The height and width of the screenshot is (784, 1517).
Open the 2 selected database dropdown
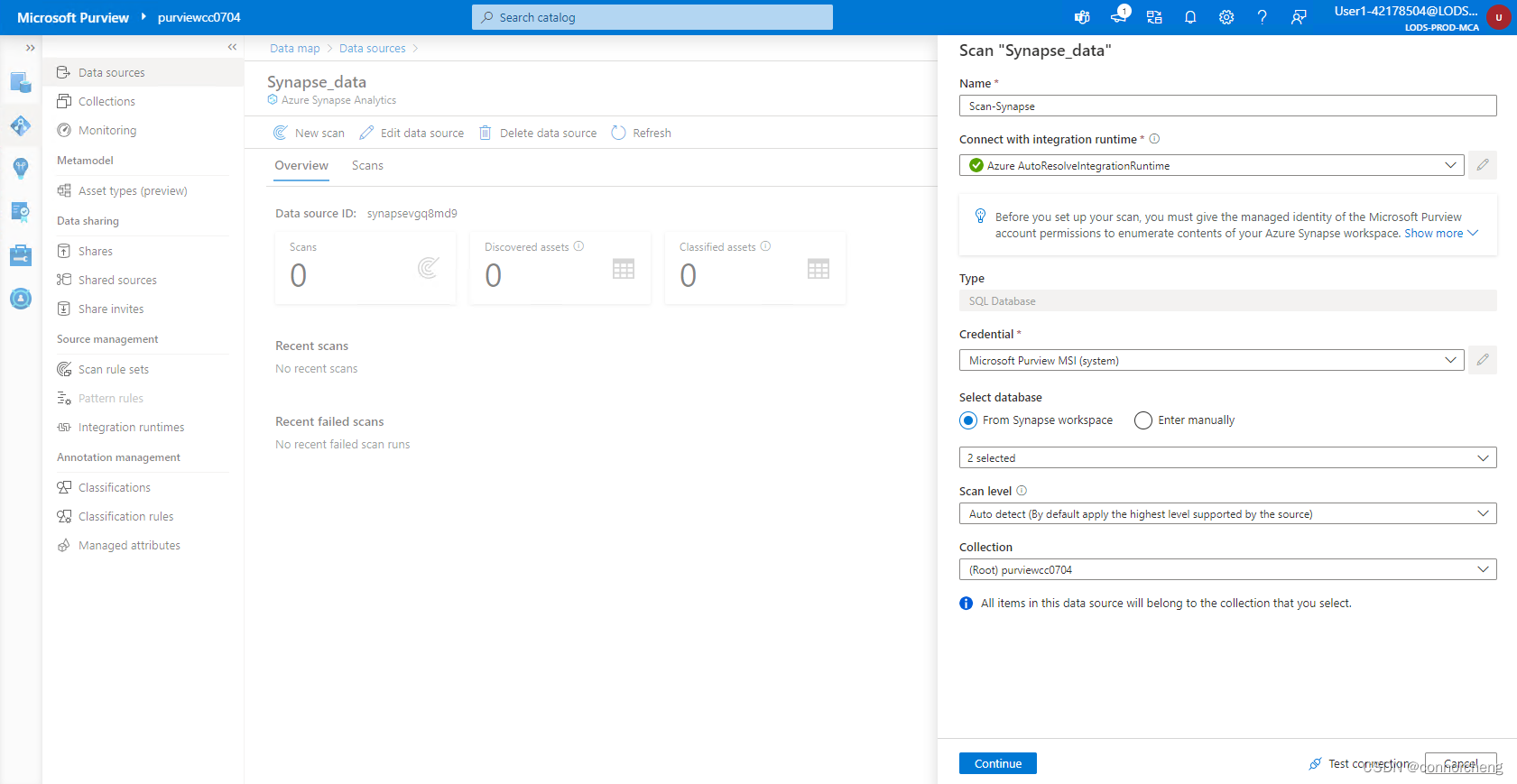pos(1227,457)
